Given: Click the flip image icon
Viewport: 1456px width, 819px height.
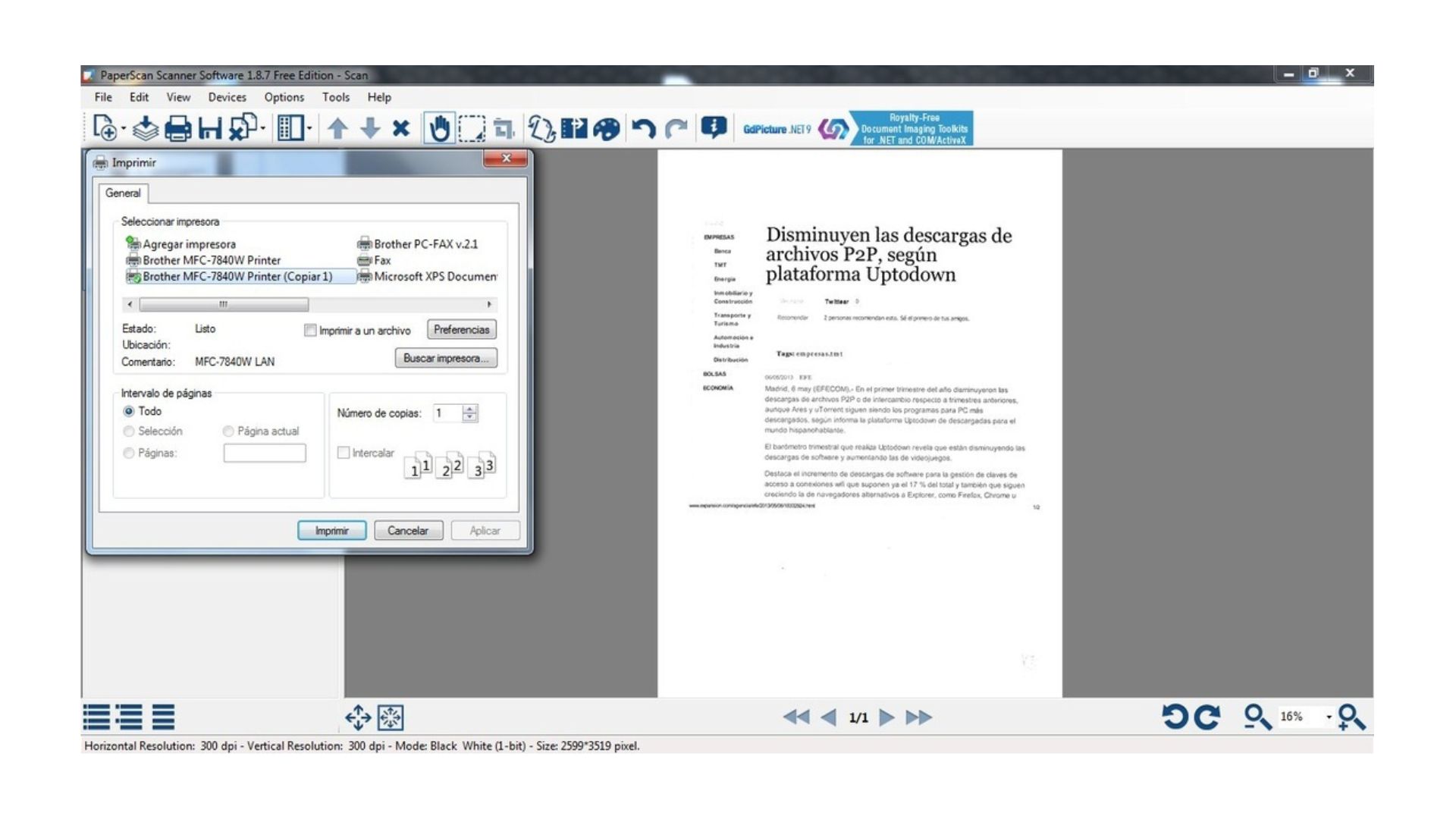Looking at the screenshot, I should (574, 128).
